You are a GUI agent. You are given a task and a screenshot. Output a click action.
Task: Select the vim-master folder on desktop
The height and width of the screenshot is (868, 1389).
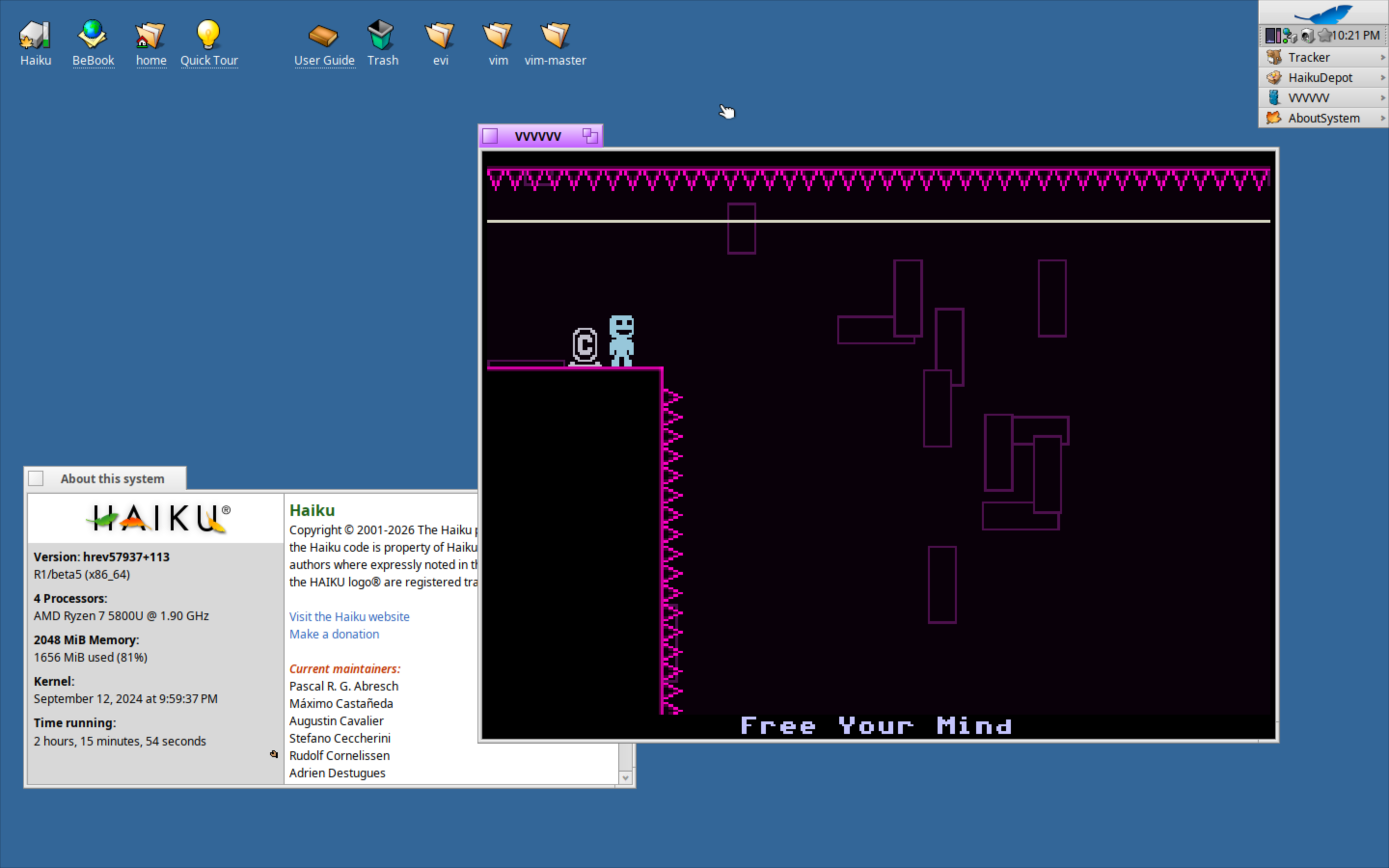pyautogui.click(x=555, y=35)
